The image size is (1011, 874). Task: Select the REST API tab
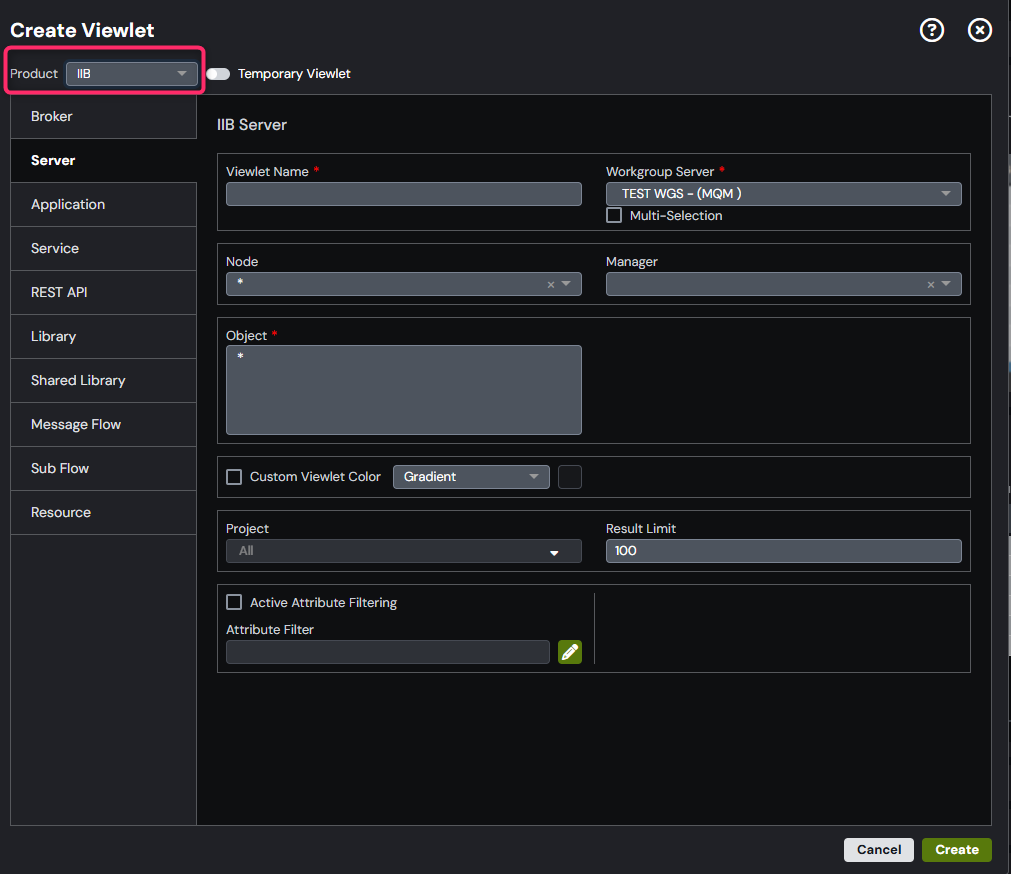103,293
